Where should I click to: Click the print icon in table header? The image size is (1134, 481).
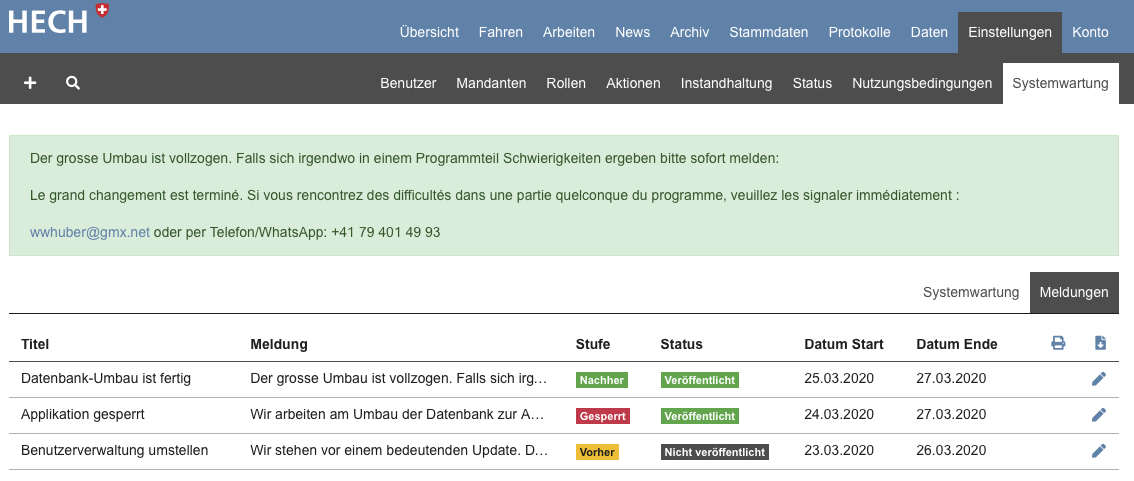click(x=1058, y=343)
